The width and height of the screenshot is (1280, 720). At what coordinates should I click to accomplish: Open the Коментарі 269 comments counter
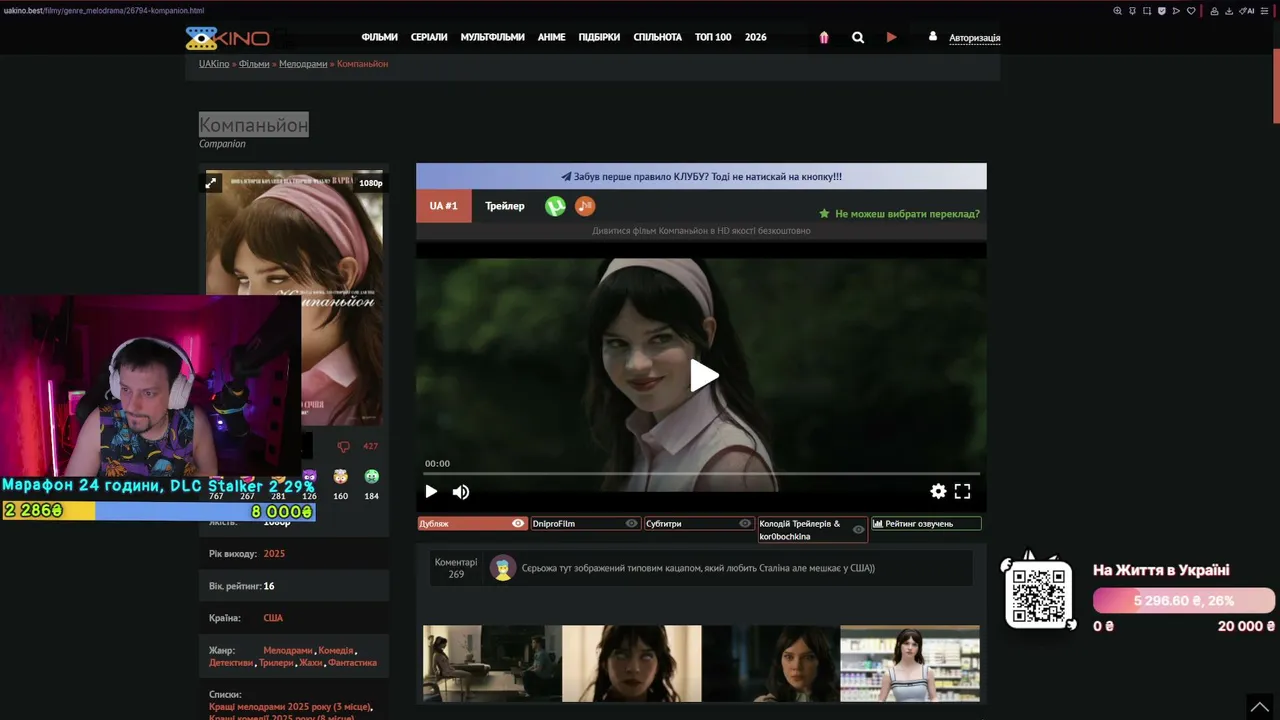[x=456, y=568]
